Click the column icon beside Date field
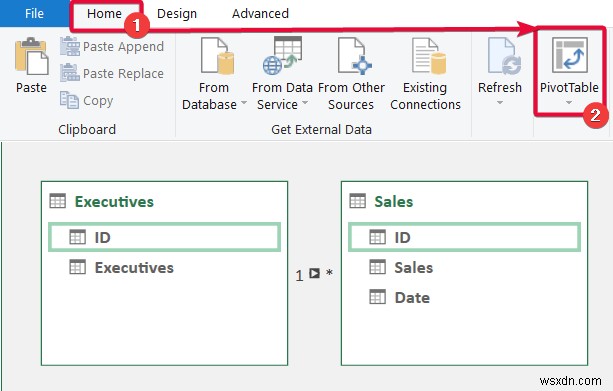This screenshot has height=391, width=613. tap(378, 297)
